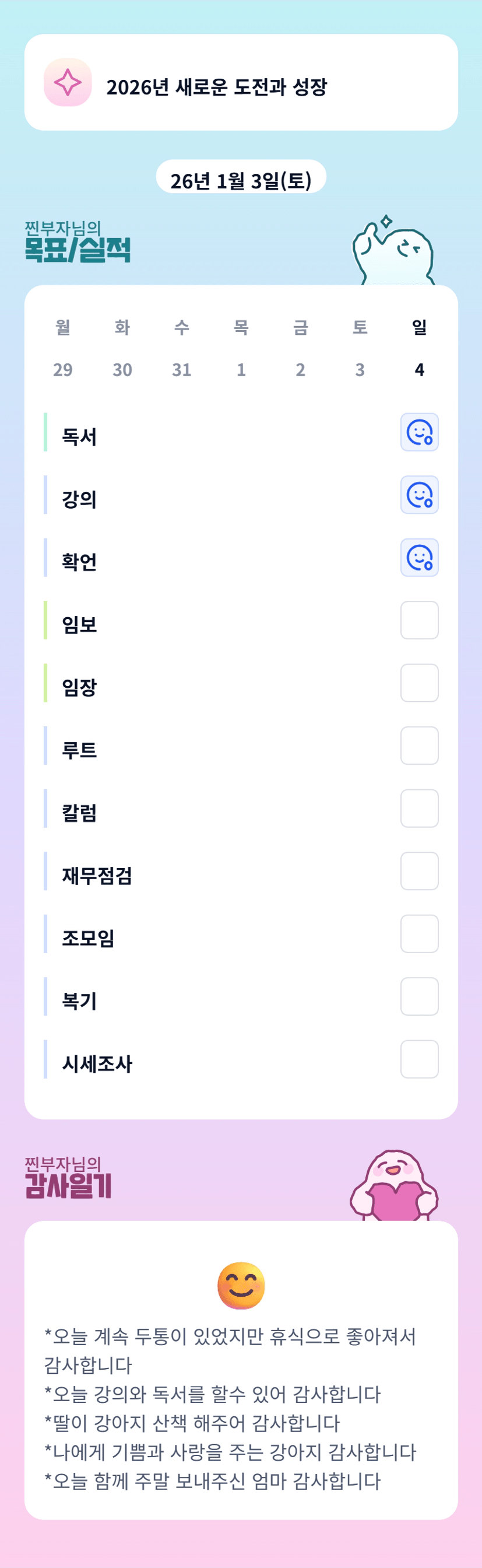Click the 26년 1월 3일(토) date pill
This screenshot has width=482, height=1568.
pos(241,180)
